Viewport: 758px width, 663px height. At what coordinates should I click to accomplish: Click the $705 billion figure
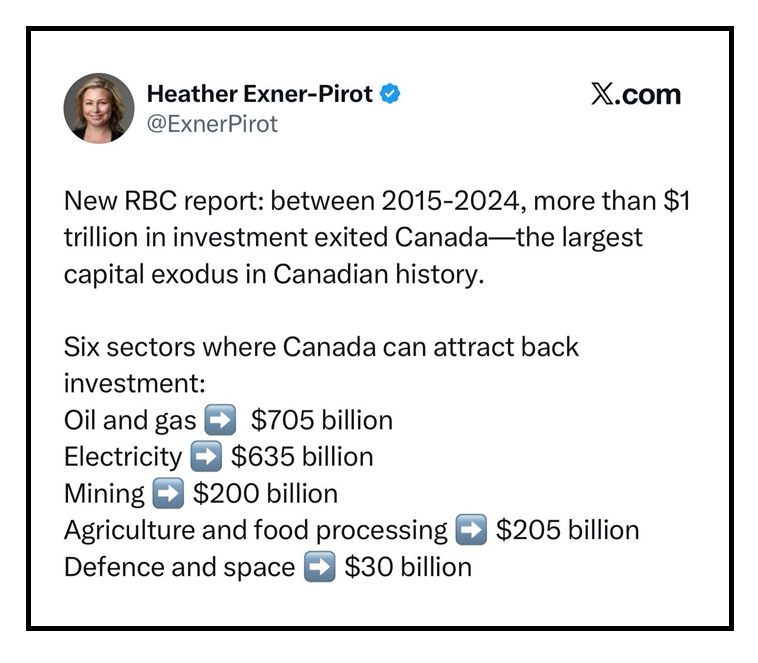pos(322,420)
